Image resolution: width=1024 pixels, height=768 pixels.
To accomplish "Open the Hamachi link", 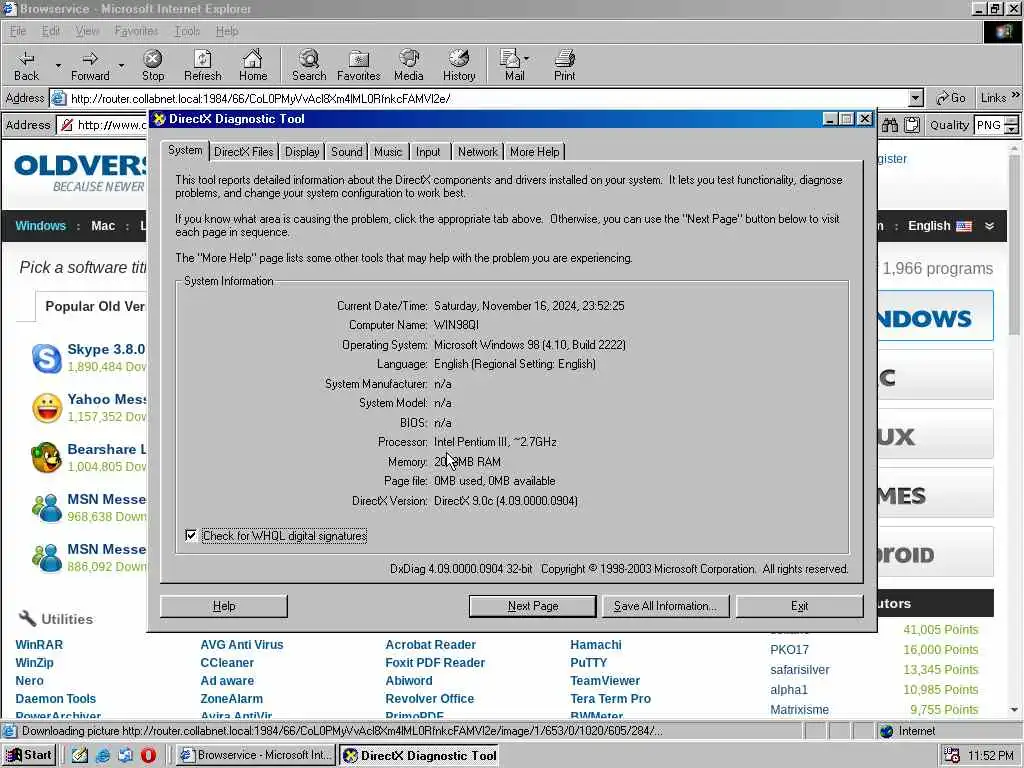I will 596,645.
